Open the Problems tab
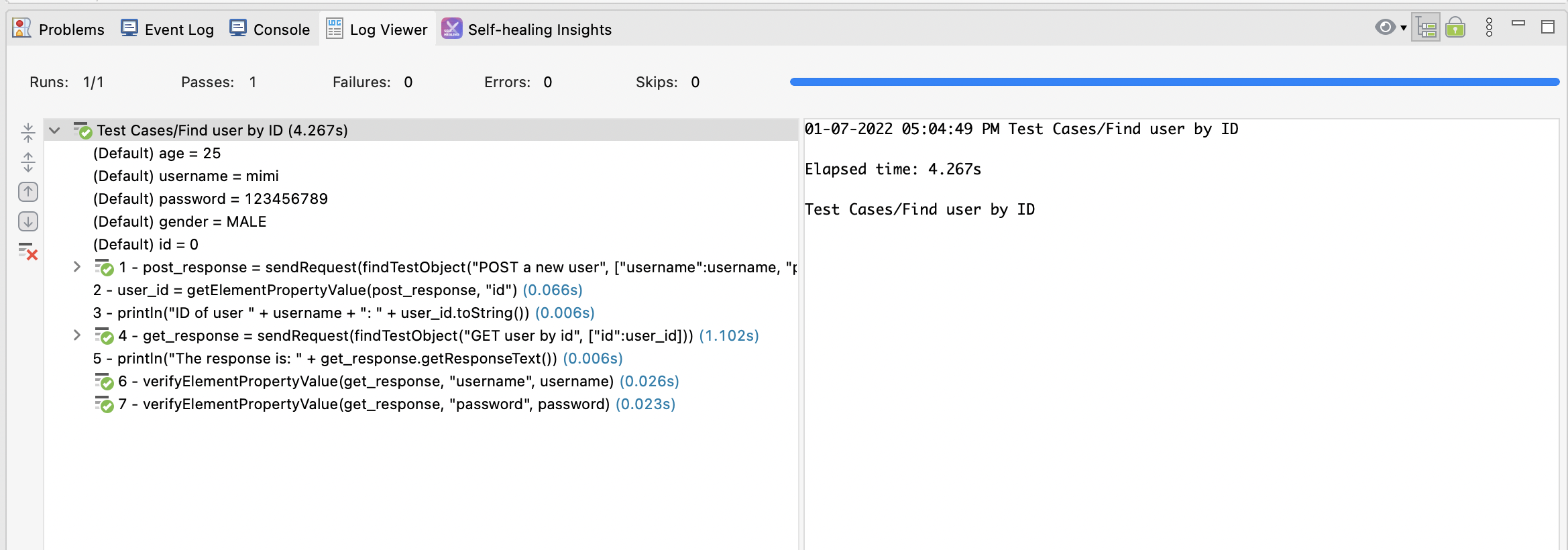 [x=58, y=29]
